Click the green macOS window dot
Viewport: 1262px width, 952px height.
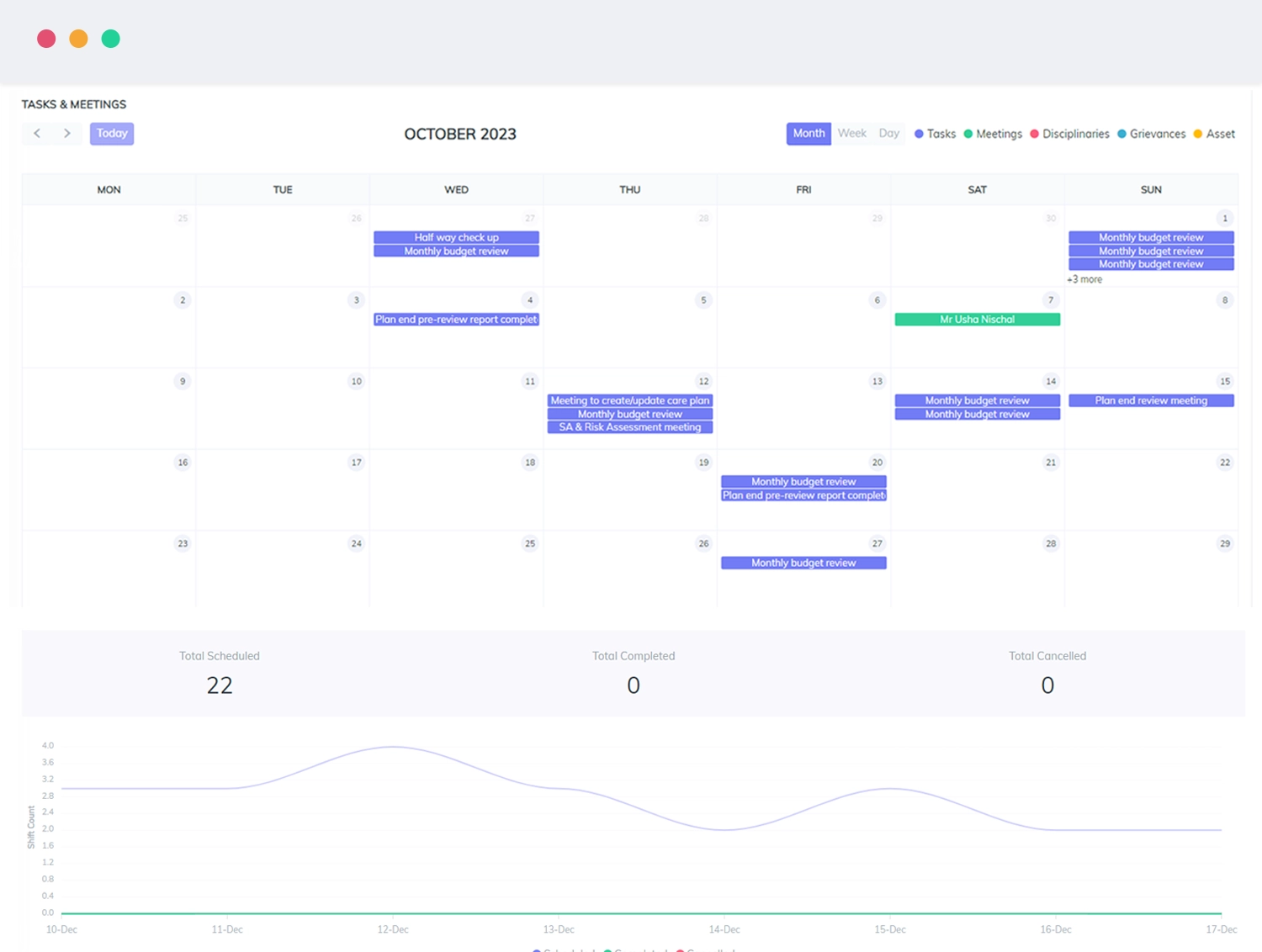[110, 39]
